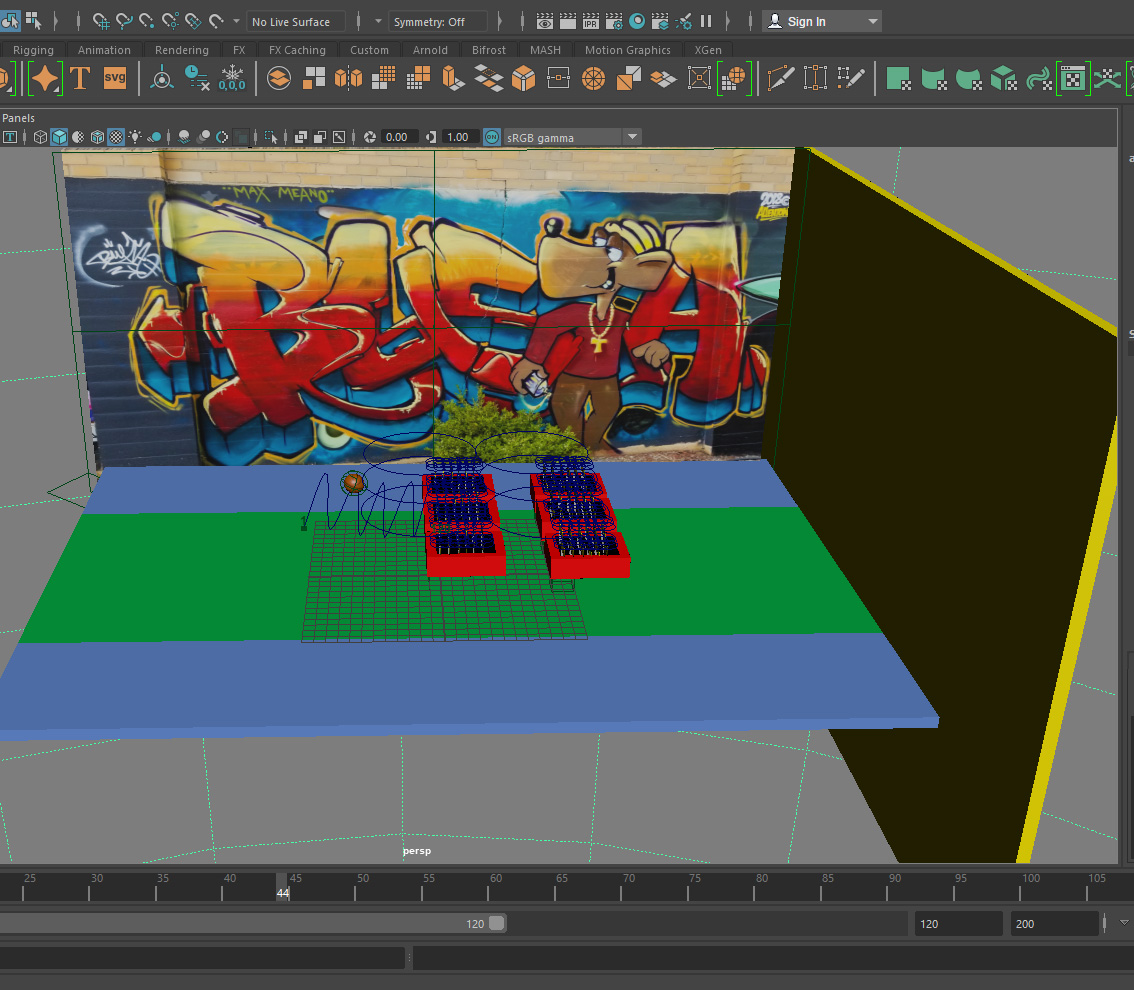Image resolution: width=1134 pixels, height=990 pixels.
Task: Click the Quad Draw pencil tool icon
Action: coord(850,78)
